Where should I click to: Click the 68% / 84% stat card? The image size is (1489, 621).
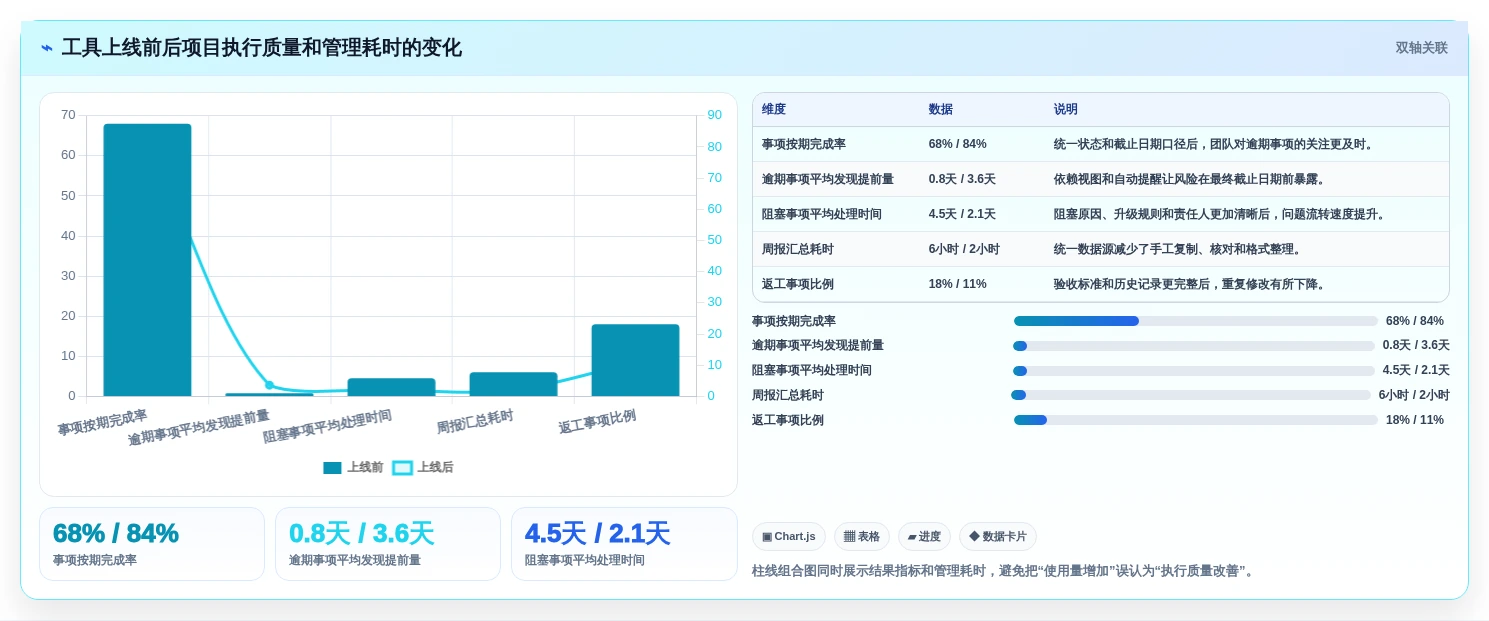pos(152,544)
